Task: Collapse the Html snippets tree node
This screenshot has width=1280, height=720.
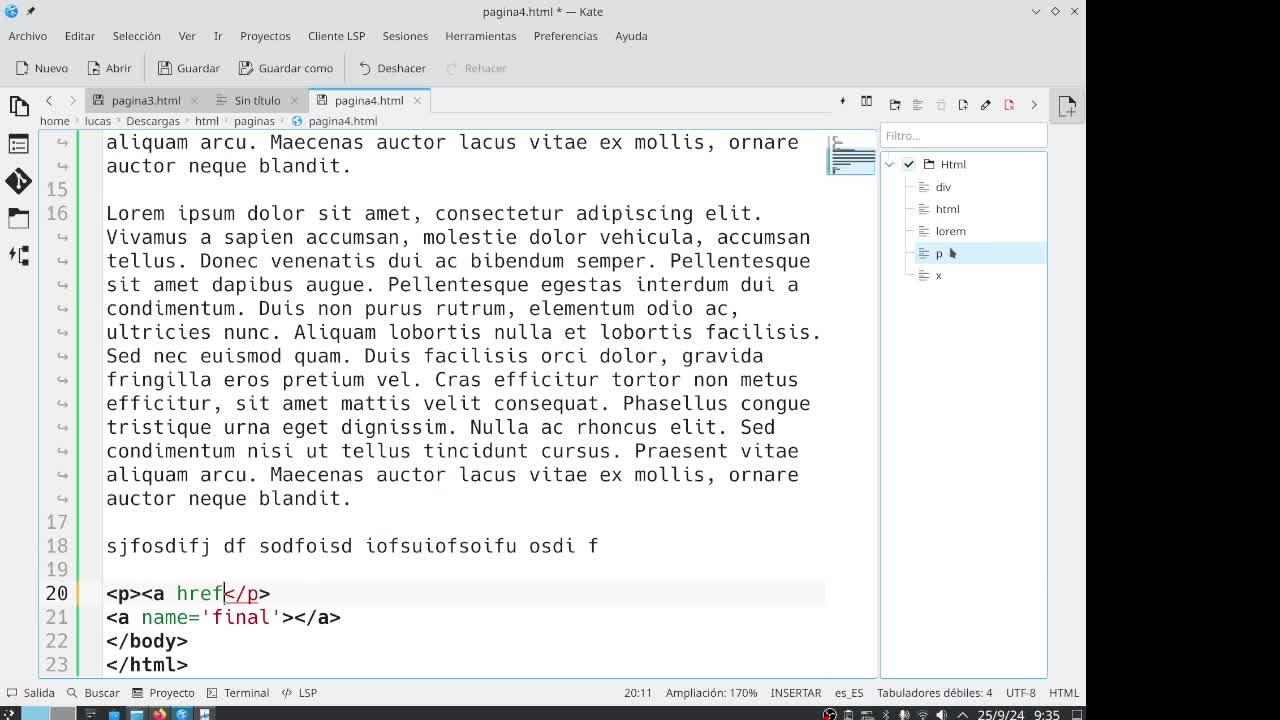Action: click(x=889, y=165)
